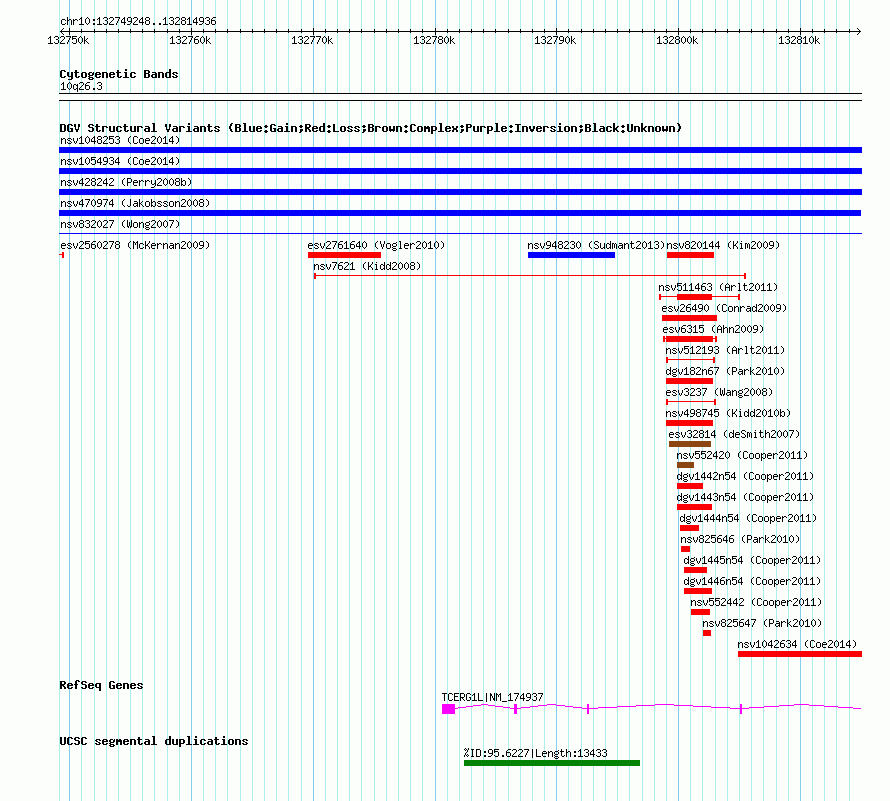Open the TCERG1L|NM_174937 gene label
The width and height of the screenshot is (890, 801).
(493, 697)
